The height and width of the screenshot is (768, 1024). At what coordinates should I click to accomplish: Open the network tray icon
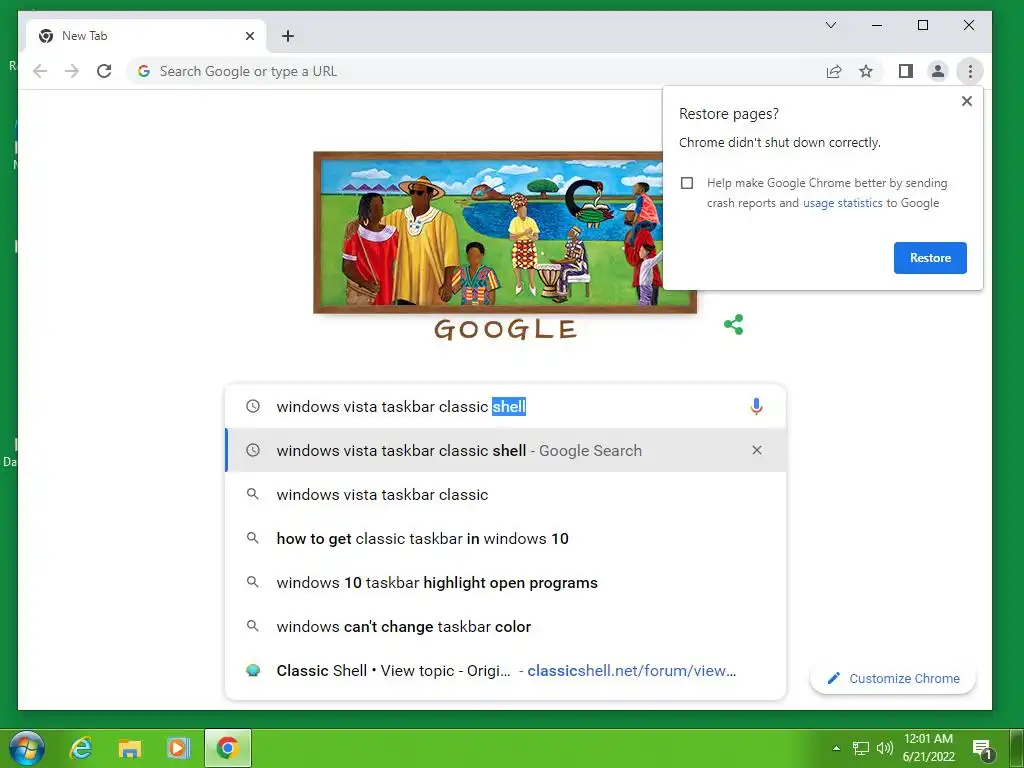click(x=861, y=748)
